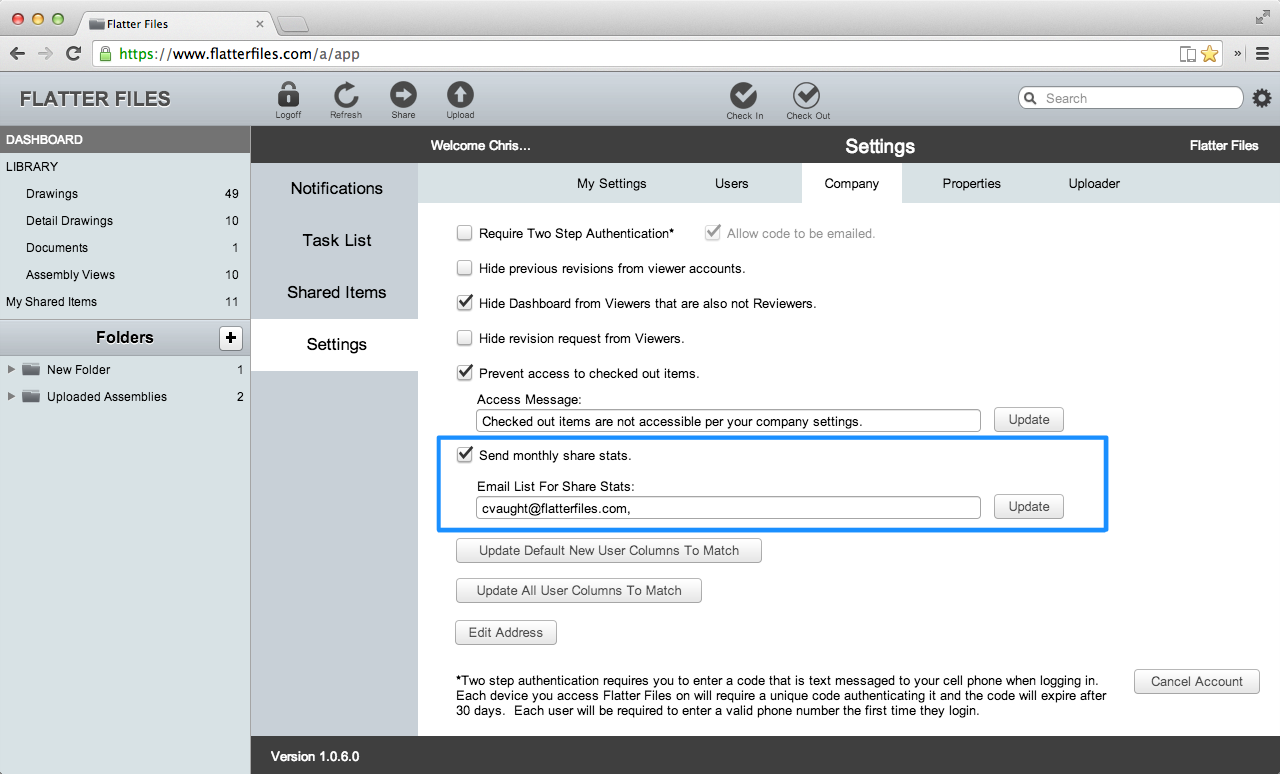Expand the Uploaded Assemblies tree arrow
Viewport: 1280px width, 774px height.
pyautogui.click(x=12, y=397)
